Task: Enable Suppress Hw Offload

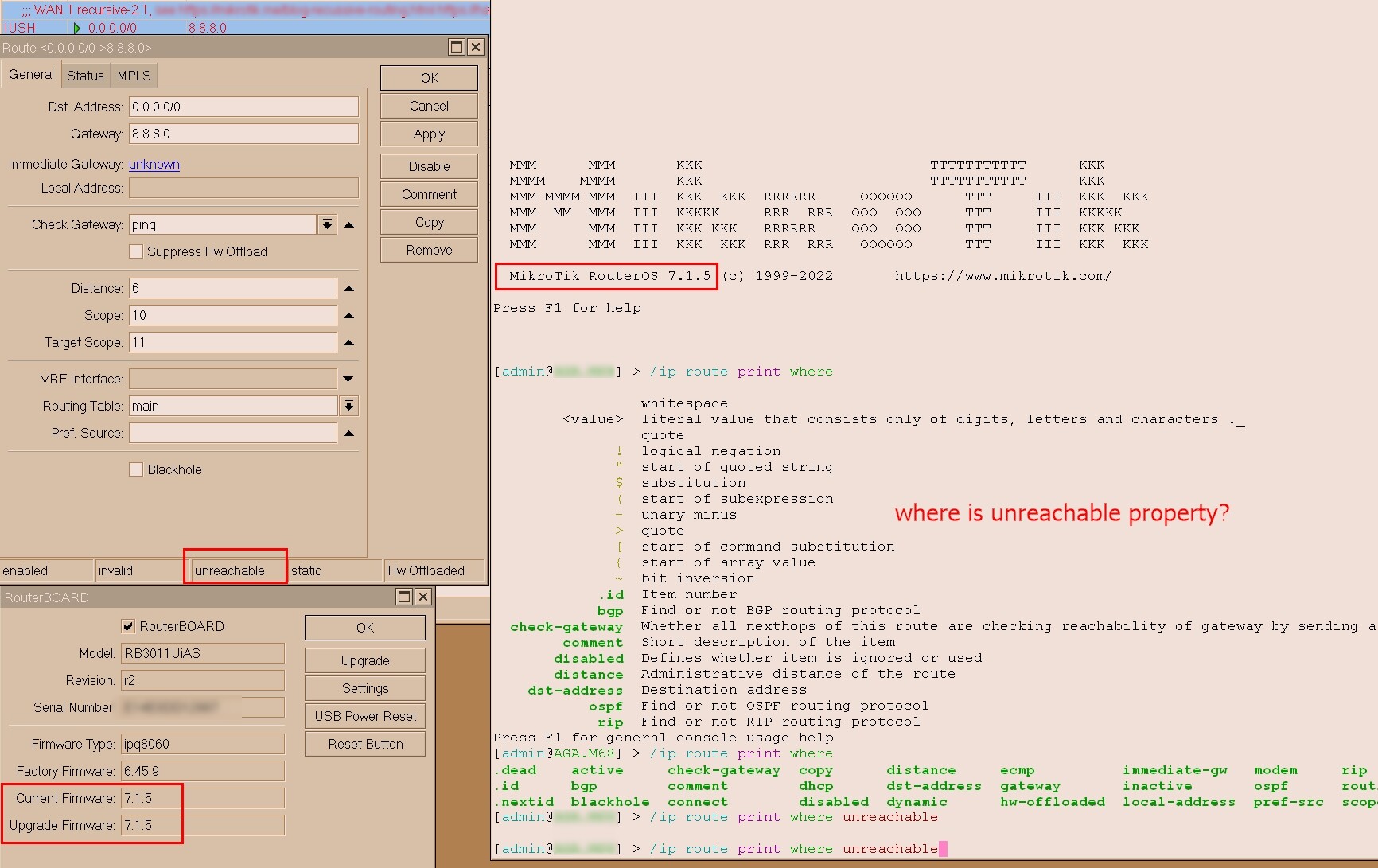Action: point(136,251)
